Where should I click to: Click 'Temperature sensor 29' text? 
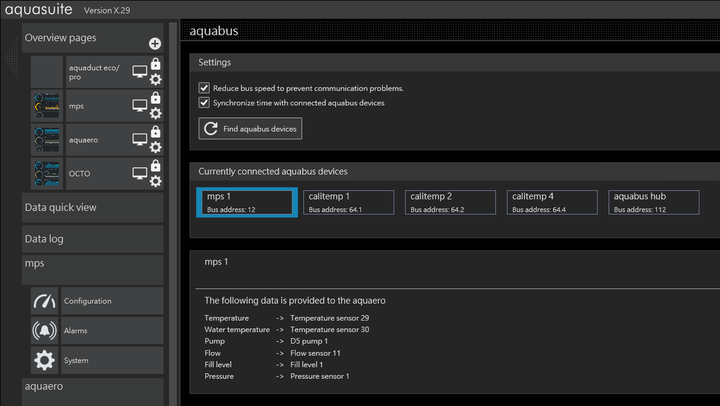pyautogui.click(x=330, y=318)
